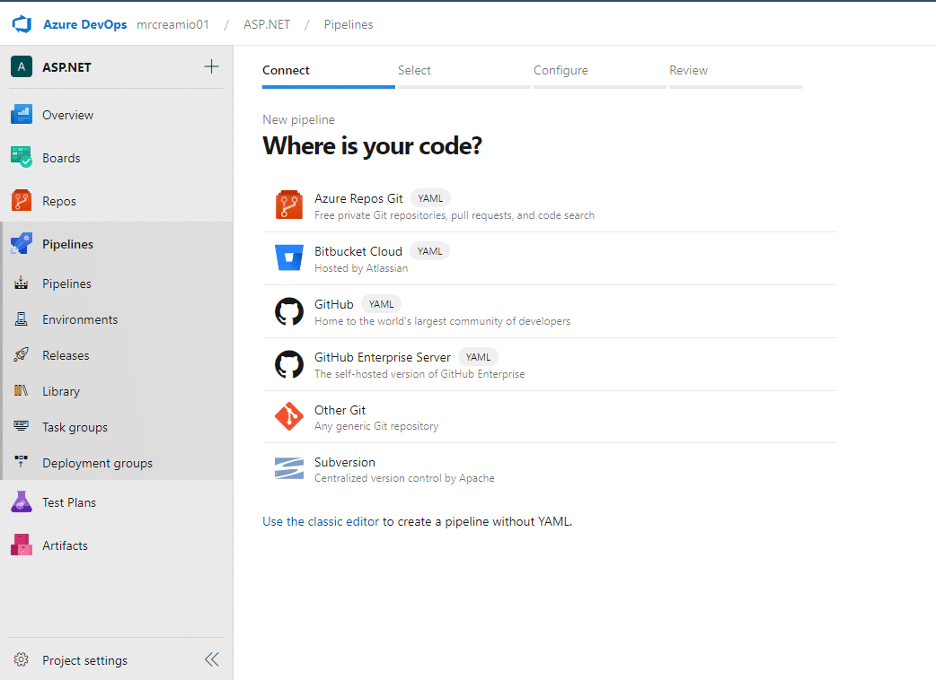Choose Bitbucket Cloud as code source
Image resolution: width=936 pixels, height=680 pixels.
(550, 259)
